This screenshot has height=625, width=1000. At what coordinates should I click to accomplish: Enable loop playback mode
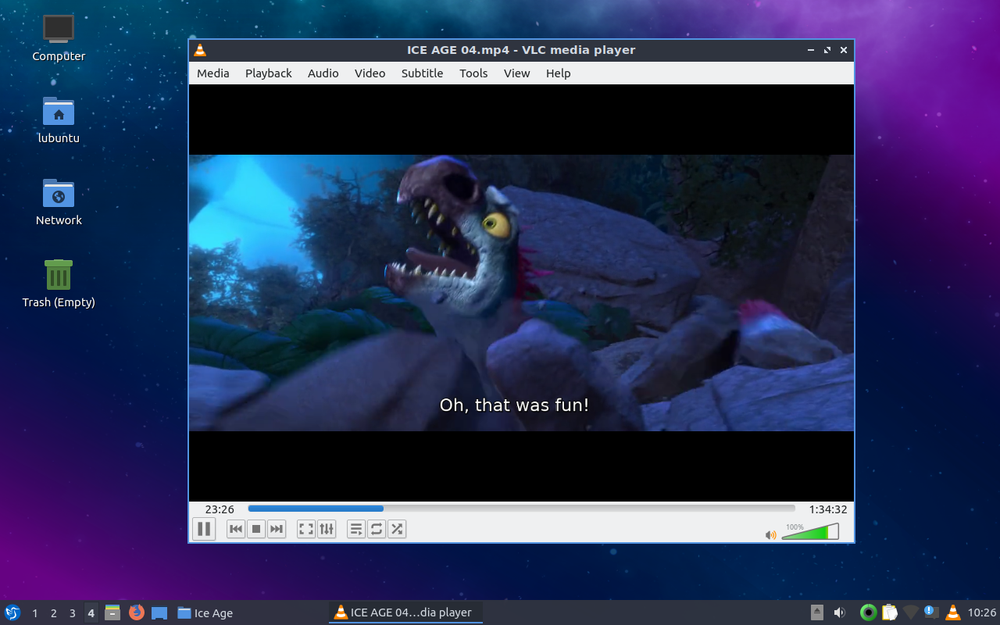[x=375, y=529]
